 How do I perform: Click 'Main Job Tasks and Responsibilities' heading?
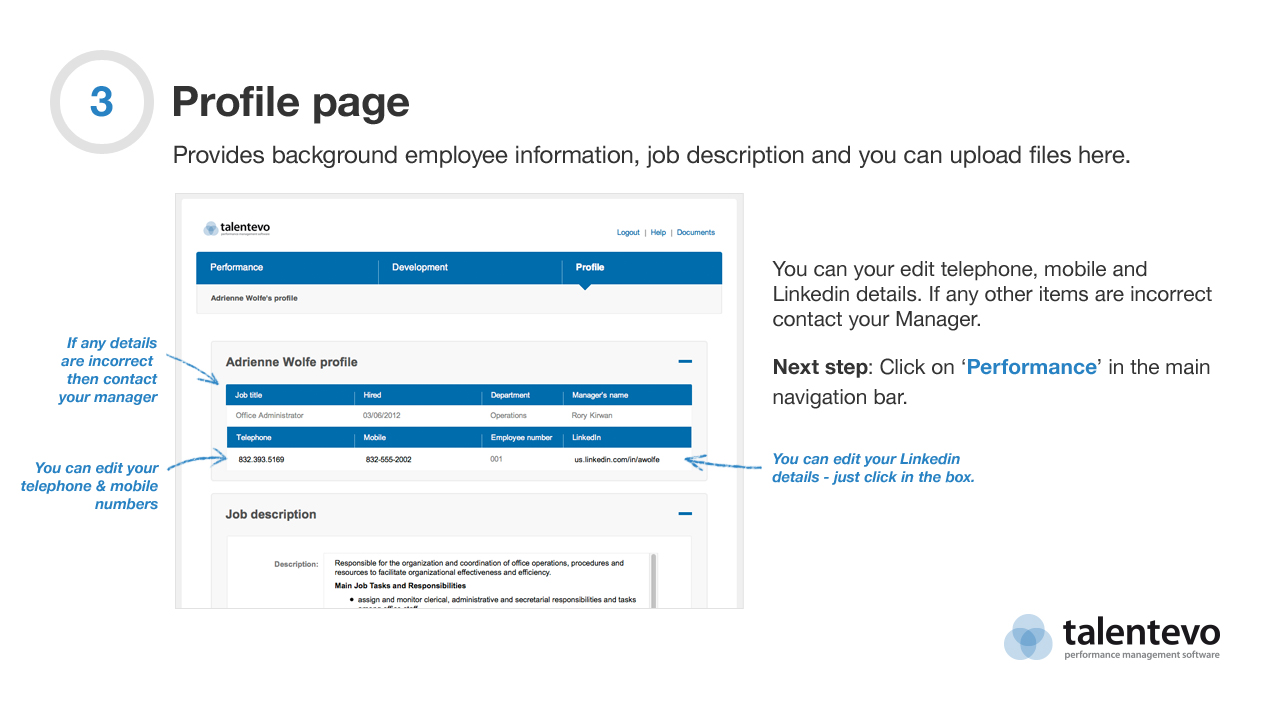click(400, 585)
